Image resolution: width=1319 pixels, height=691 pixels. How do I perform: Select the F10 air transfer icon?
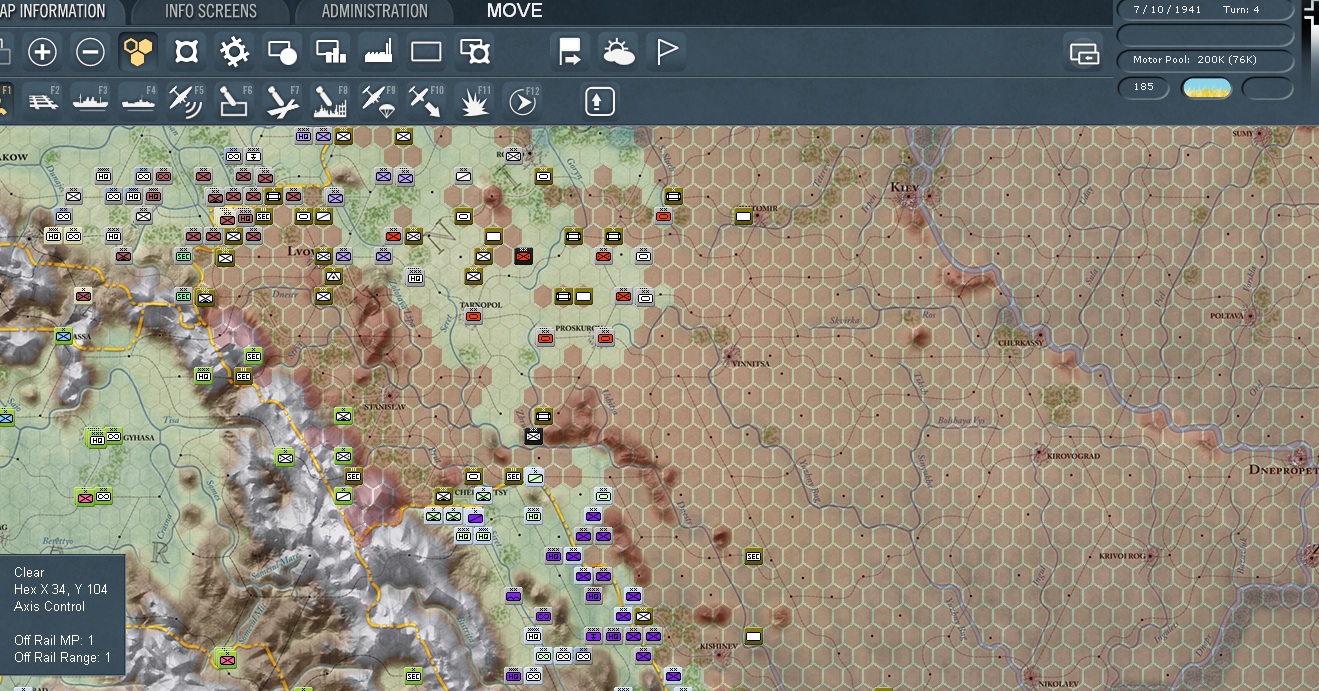[x=426, y=101]
